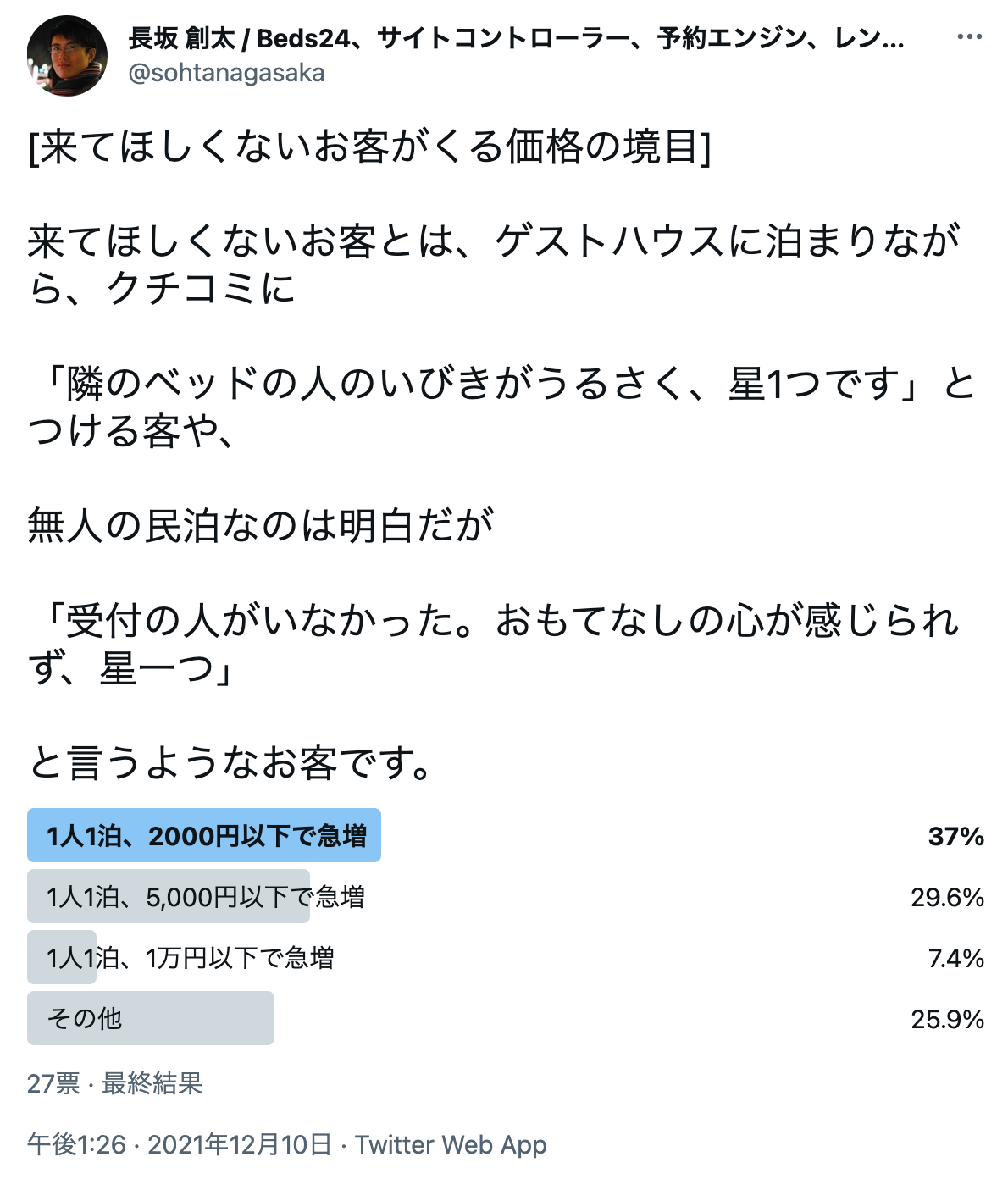Select the 1万円以下で急増 poll option

pos(191,958)
